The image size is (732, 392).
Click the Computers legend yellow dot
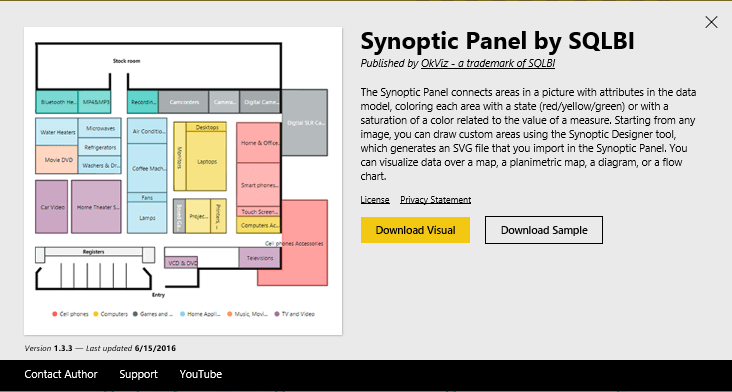(96, 314)
